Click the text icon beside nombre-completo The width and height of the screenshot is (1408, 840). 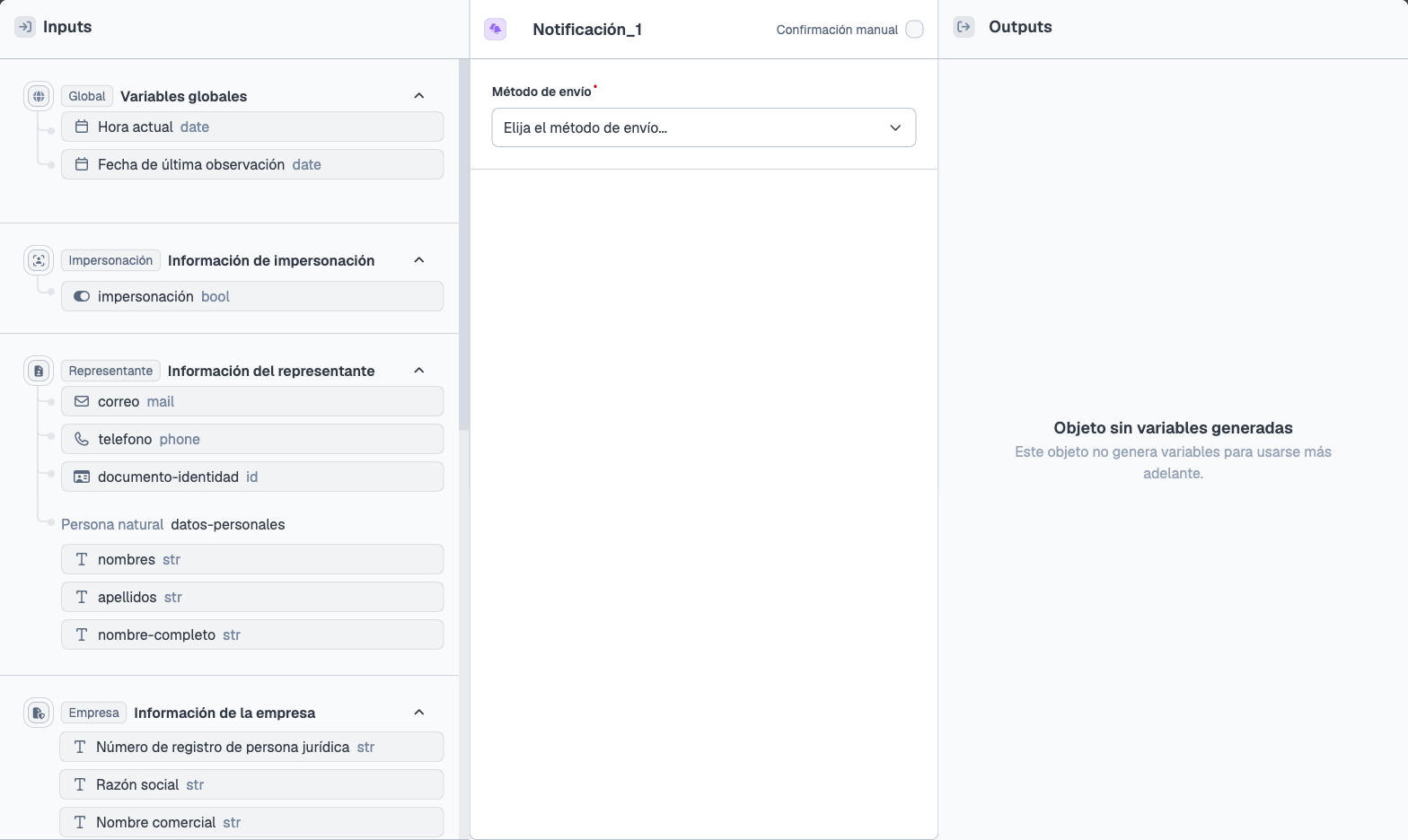point(82,634)
